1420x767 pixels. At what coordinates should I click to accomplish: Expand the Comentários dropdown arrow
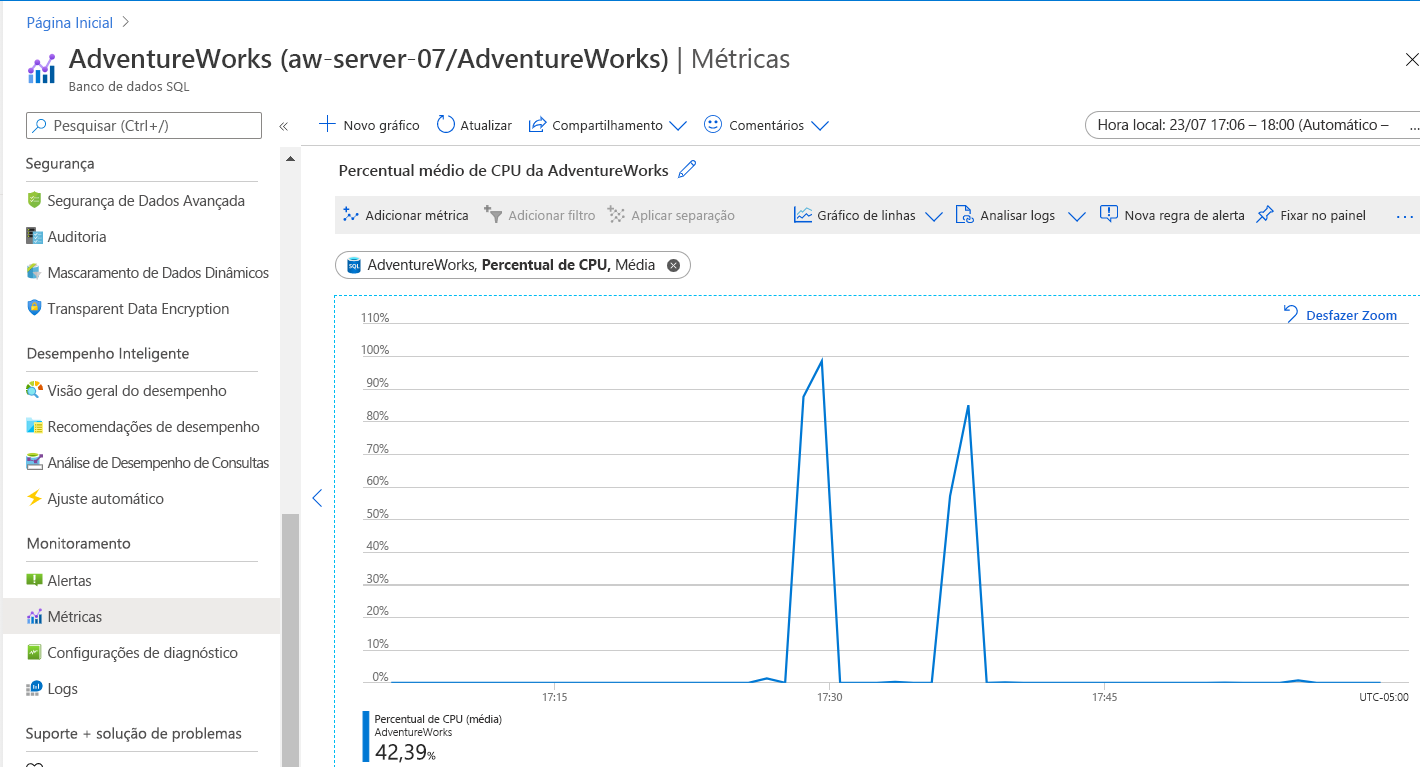[820, 126]
